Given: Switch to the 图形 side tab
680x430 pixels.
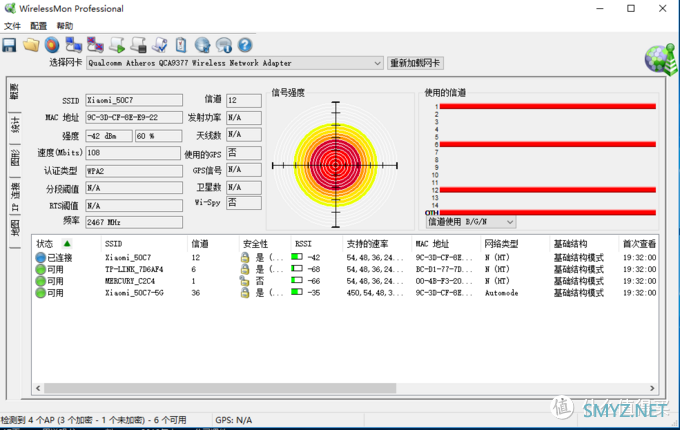Looking at the screenshot, I should (x=14, y=157).
